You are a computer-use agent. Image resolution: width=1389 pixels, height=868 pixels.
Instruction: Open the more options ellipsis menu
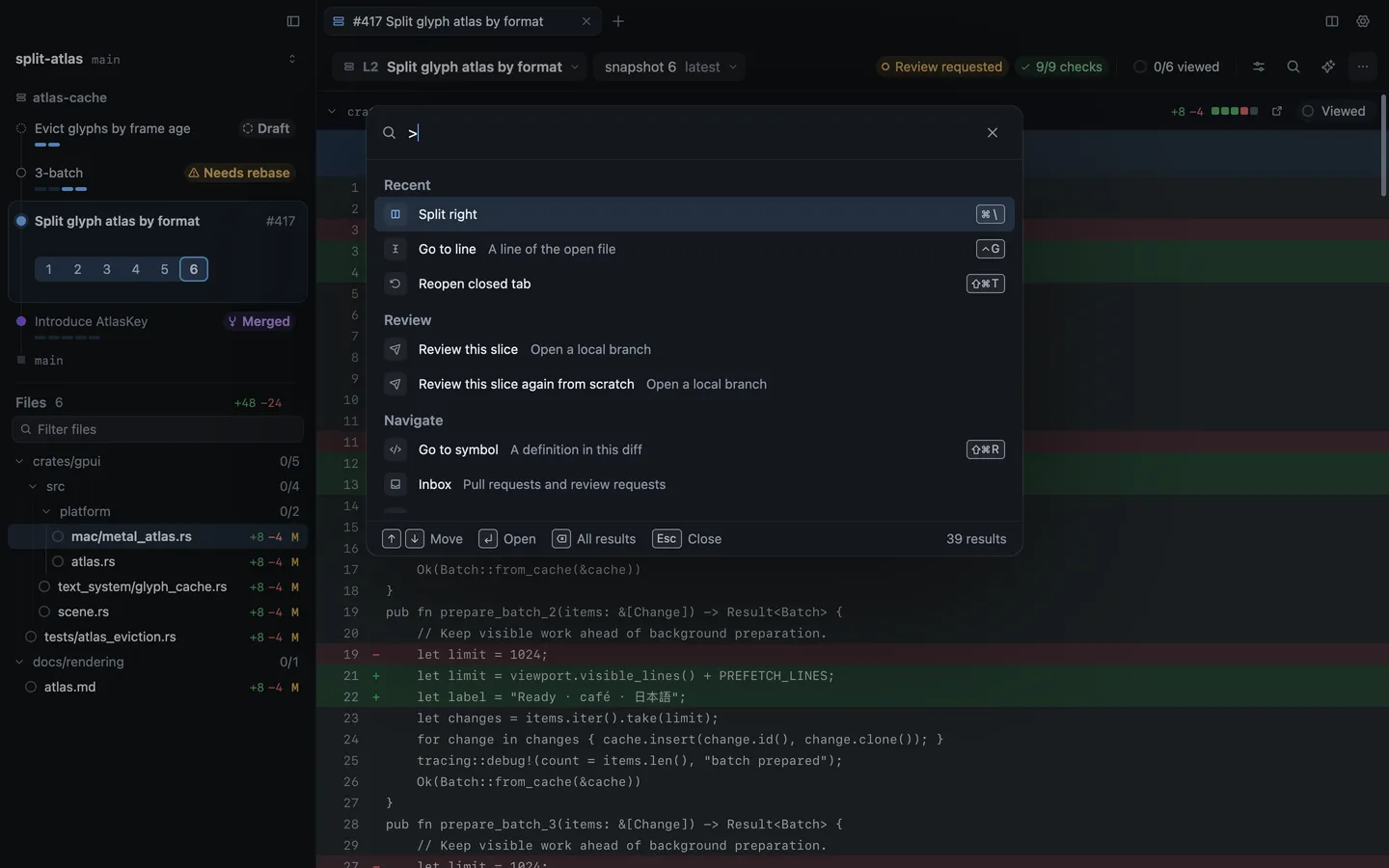[x=1363, y=67]
